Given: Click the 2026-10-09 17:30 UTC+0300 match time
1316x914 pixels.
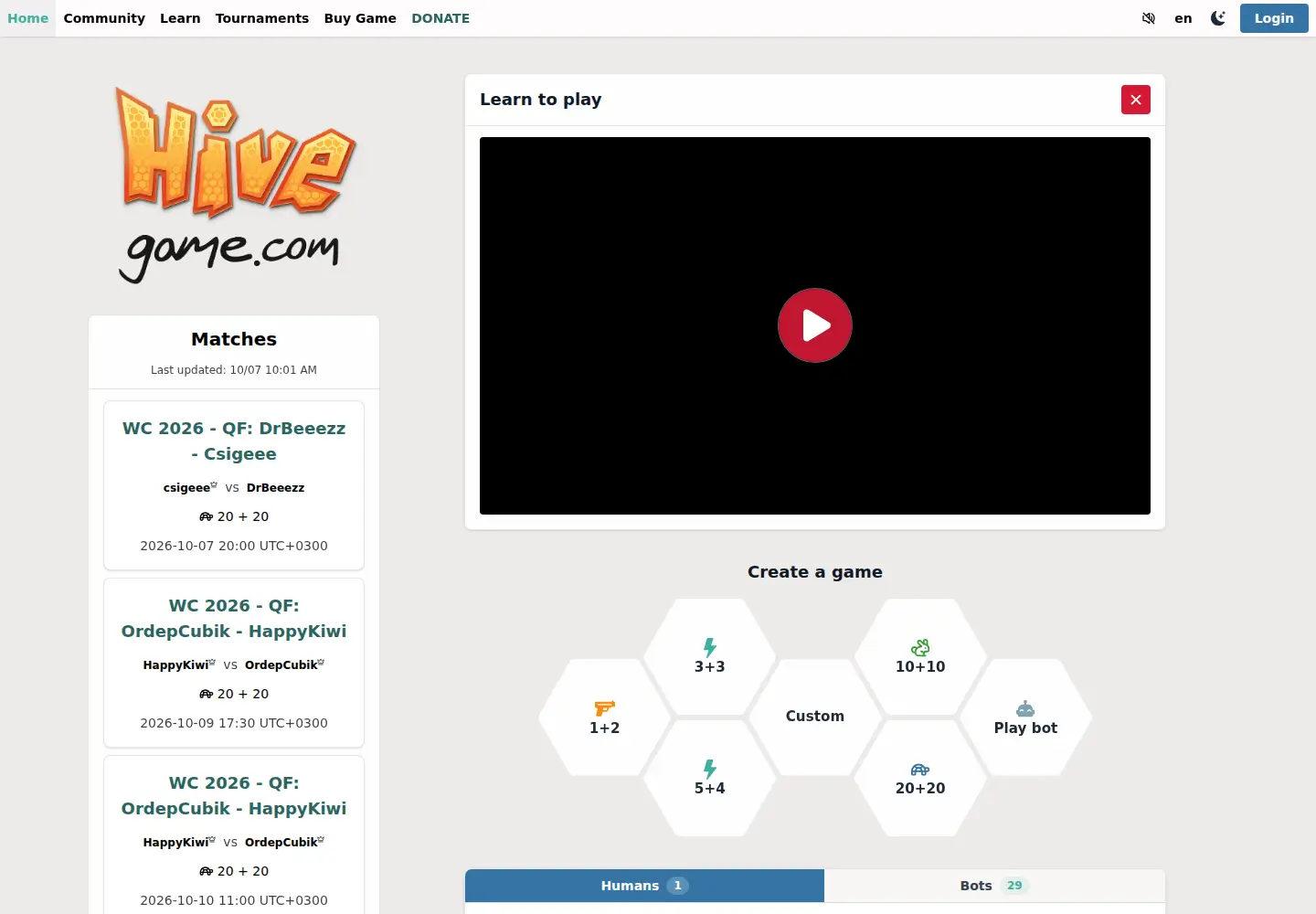Looking at the screenshot, I should pos(234,723).
